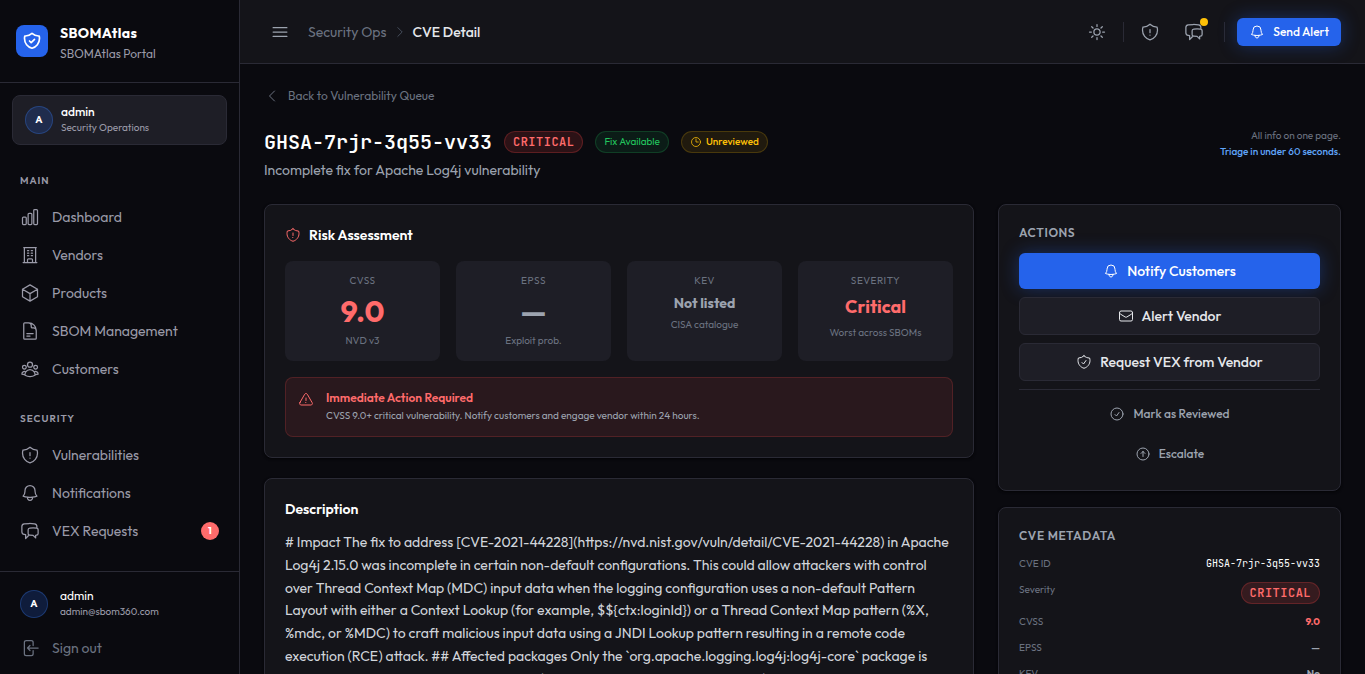The image size is (1365, 674).
Task: Click the Vendors building icon
Action: [30, 255]
